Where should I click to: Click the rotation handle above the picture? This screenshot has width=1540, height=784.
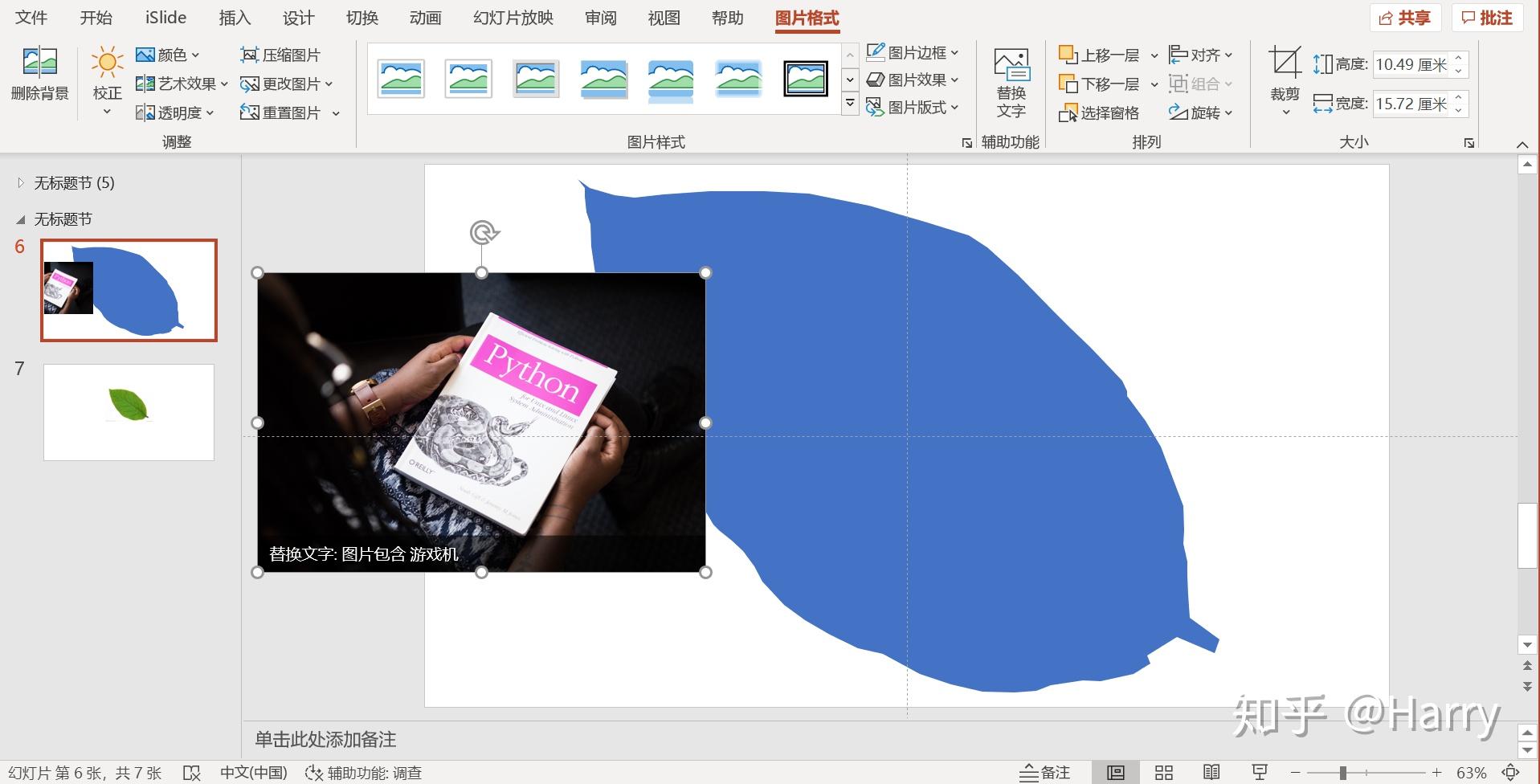pos(483,233)
